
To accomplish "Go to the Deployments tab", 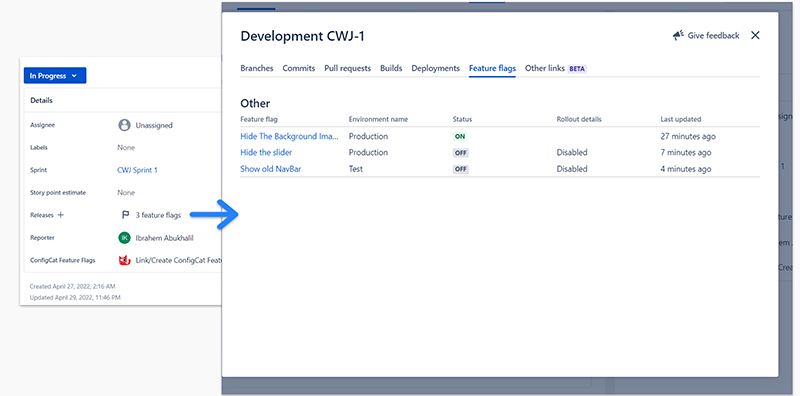I will pos(436,68).
